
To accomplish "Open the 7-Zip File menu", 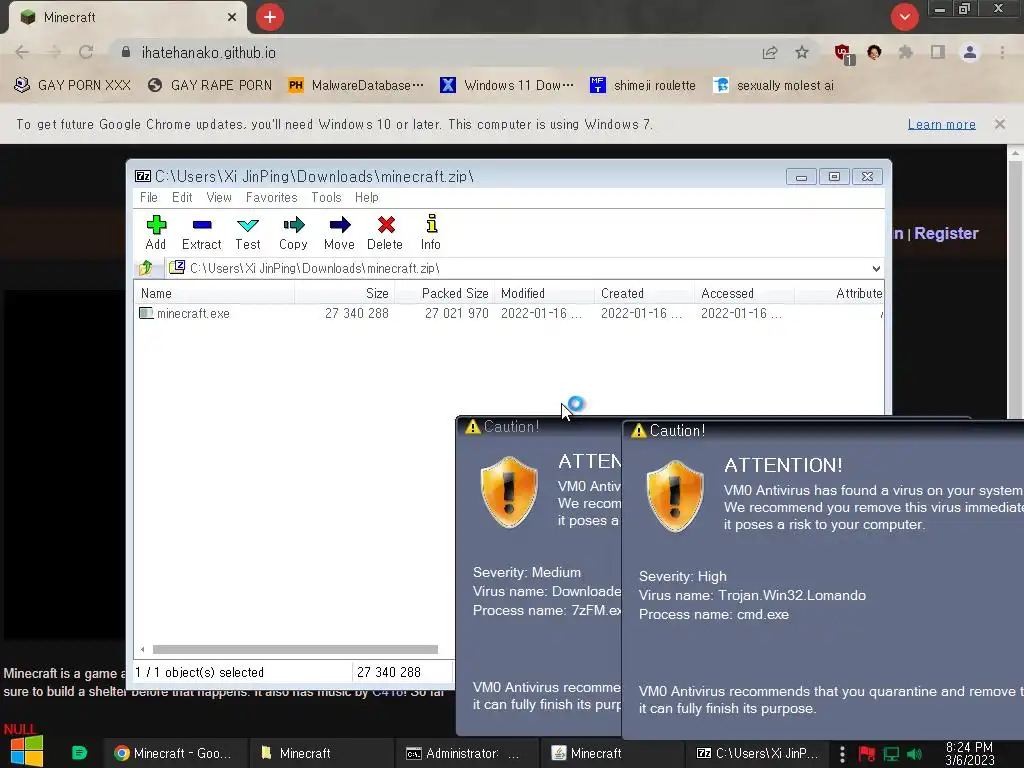I will (149, 197).
